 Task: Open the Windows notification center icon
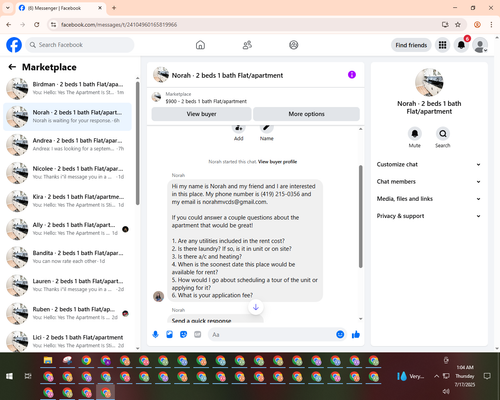pyautogui.click(x=487, y=376)
